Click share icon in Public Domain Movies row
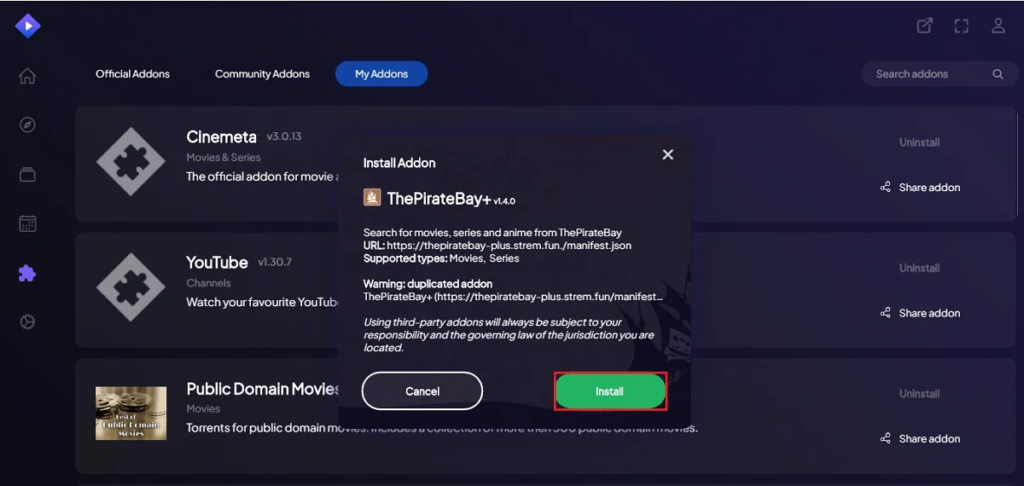 tap(886, 438)
